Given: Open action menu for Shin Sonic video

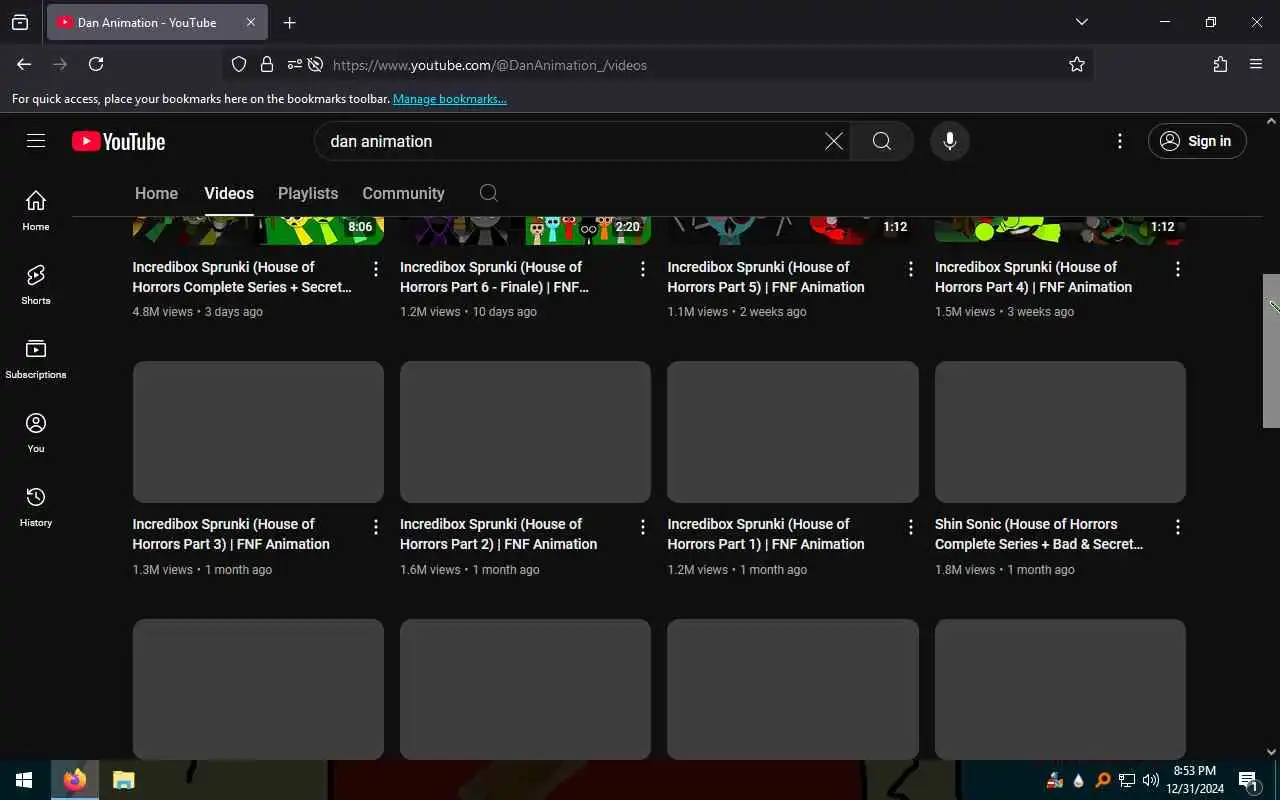Looking at the screenshot, I should click(1178, 526).
